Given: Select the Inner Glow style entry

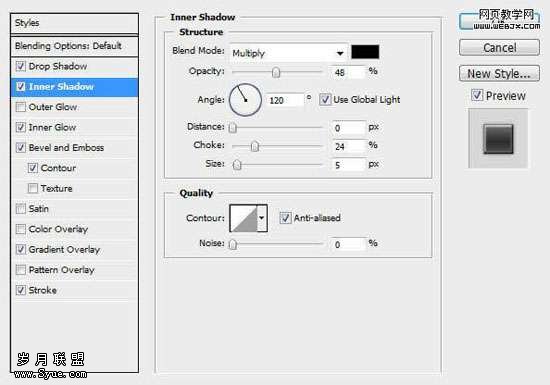Looking at the screenshot, I should [52, 127].
